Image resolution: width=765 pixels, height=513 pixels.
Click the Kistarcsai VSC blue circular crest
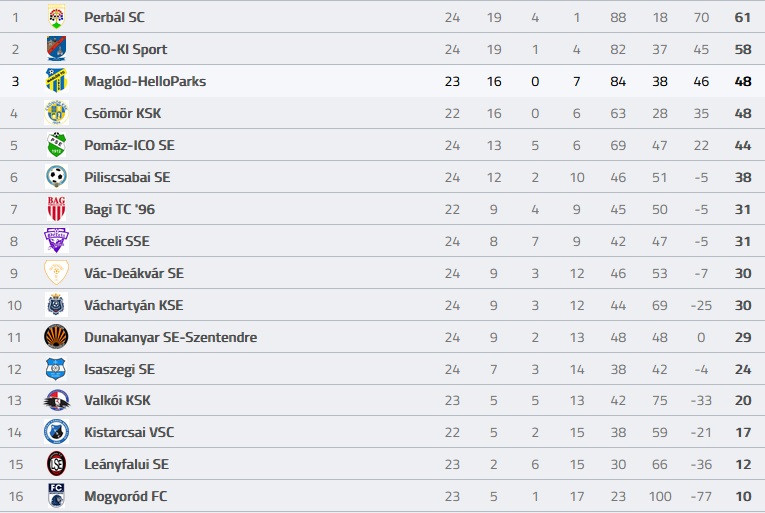pyautogui.click(x=56, y=432)
